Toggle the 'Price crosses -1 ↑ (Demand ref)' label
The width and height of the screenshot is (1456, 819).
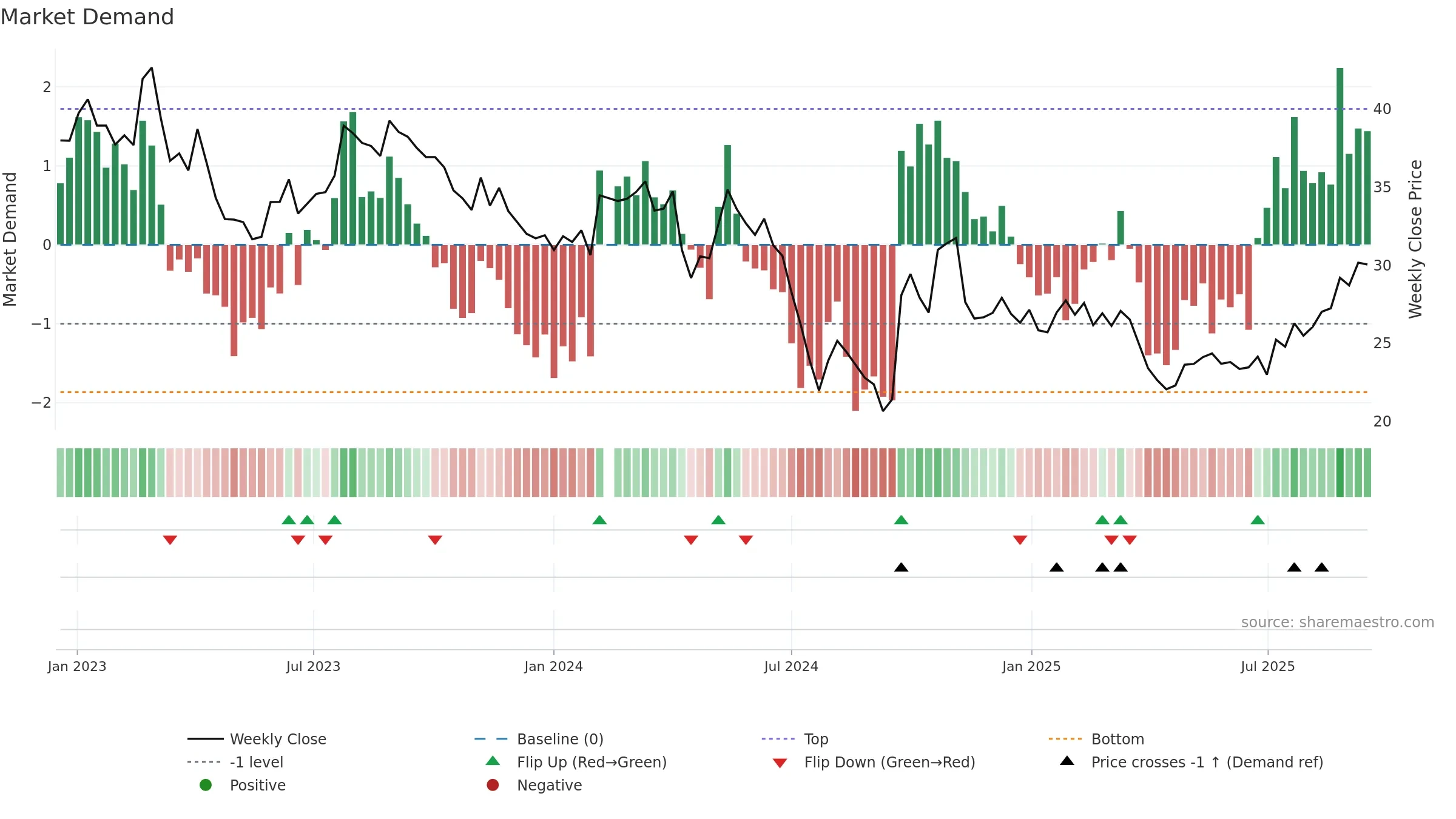coord(1207,762)
